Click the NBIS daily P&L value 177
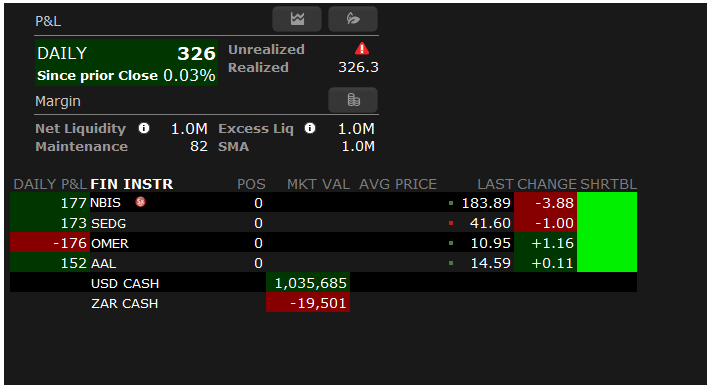Image resolution: width=707 pixels, height=387 pixels. pos(73,203)
